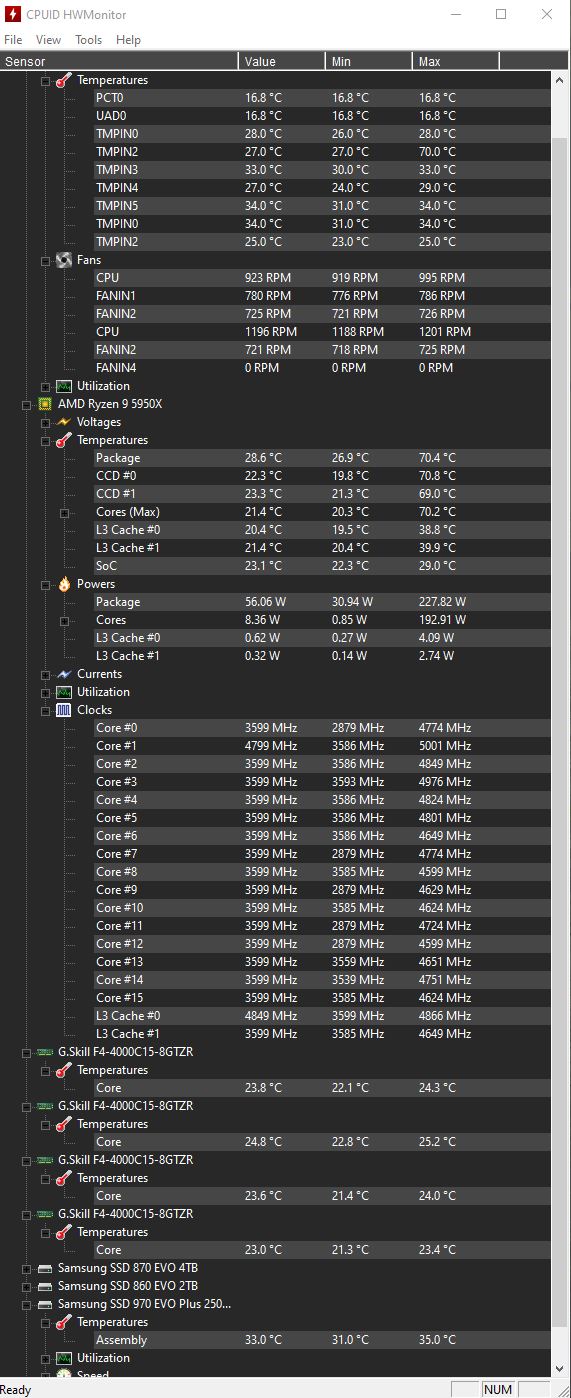
Task: Open the File menu
Action: coord(13,40)
